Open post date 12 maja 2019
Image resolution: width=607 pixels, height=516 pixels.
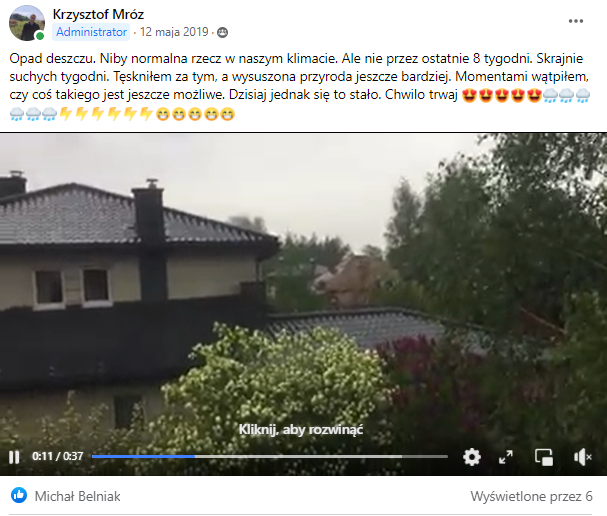pos(174,32)
